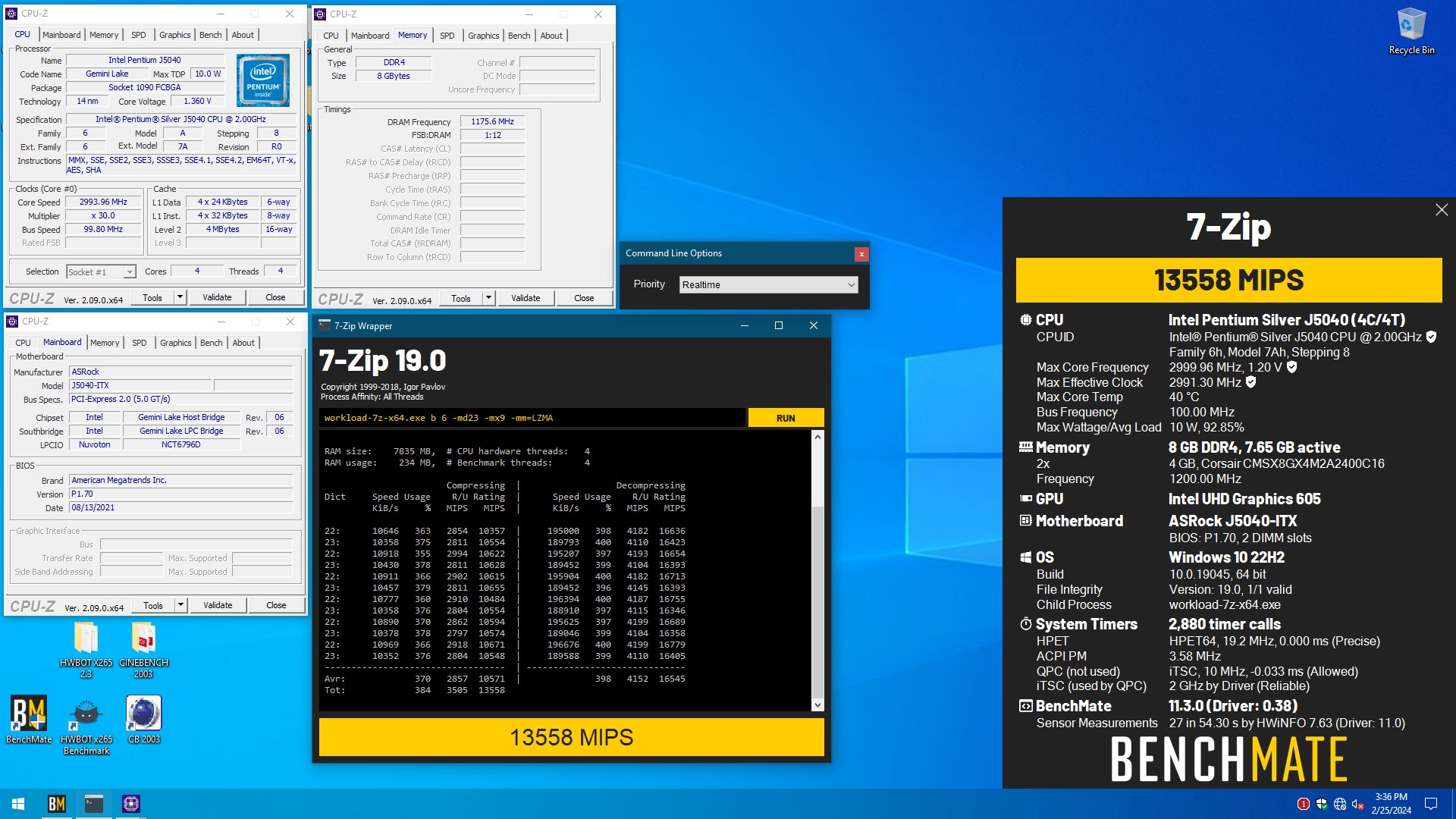
Task: Click the FSB:DRAM ratio value 1:12
Action: click(492, 135)
